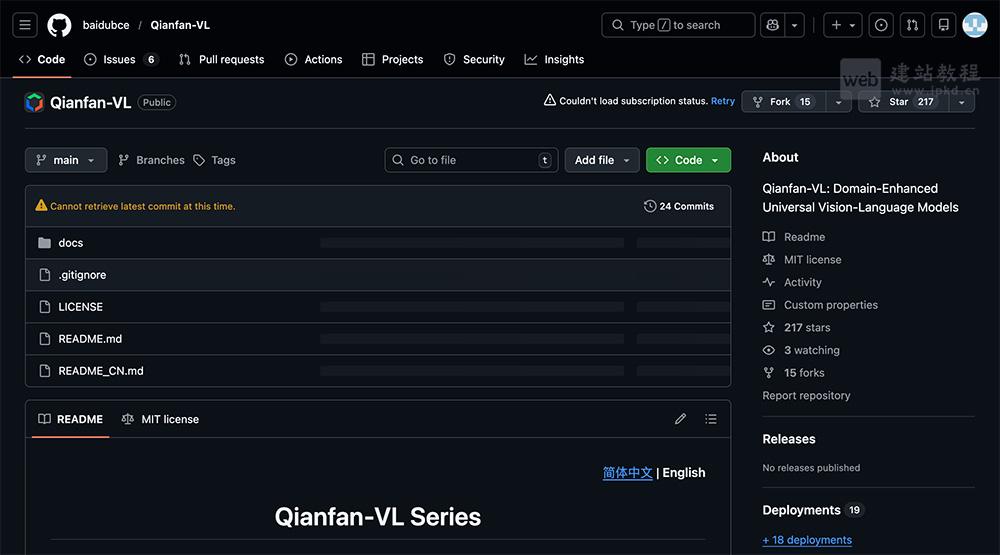This screenshot has height=555, width=1000.
Task: Open the notifications inbox icon
Action: (942, 25)
